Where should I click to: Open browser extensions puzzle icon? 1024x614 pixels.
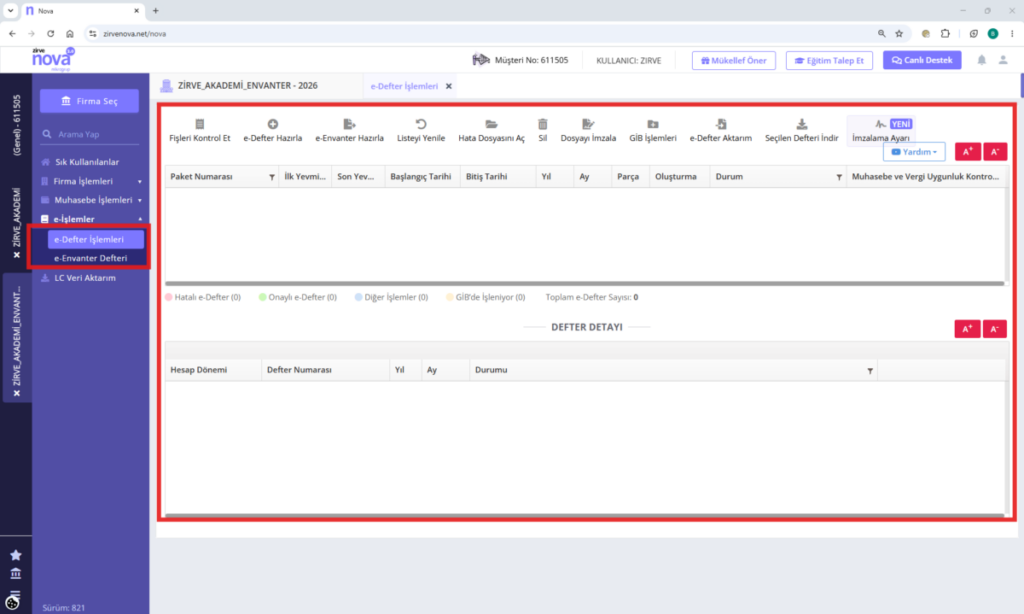[x=945, y=33]
